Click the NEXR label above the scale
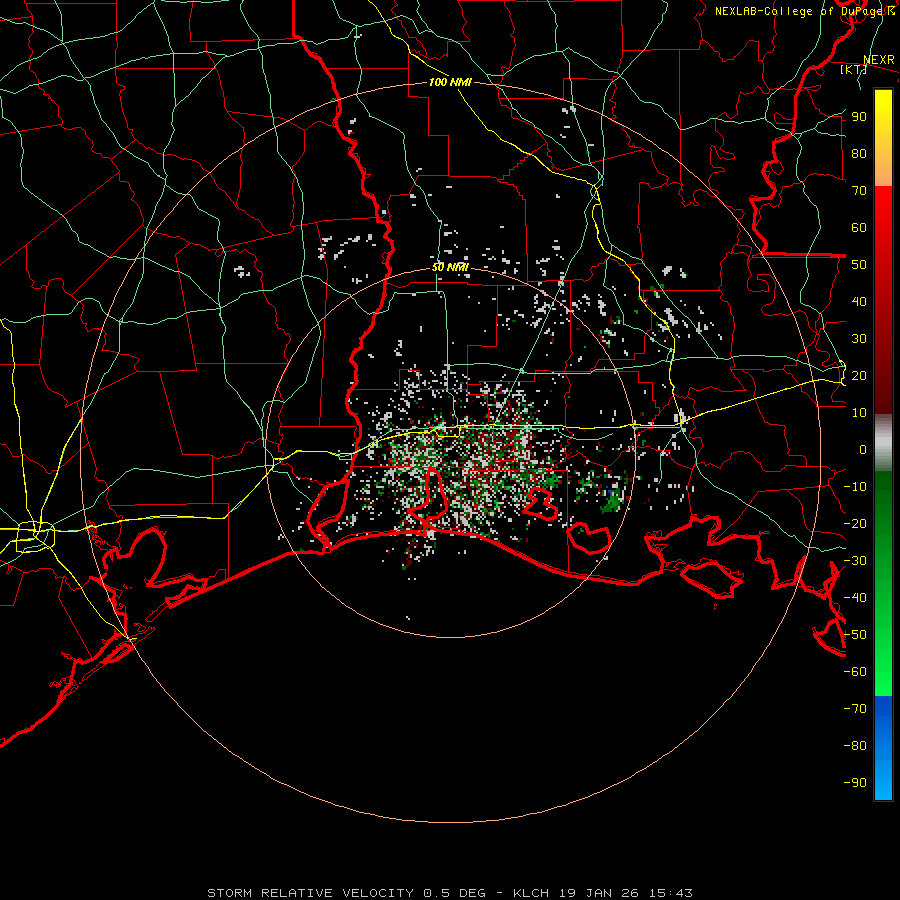 879,60
